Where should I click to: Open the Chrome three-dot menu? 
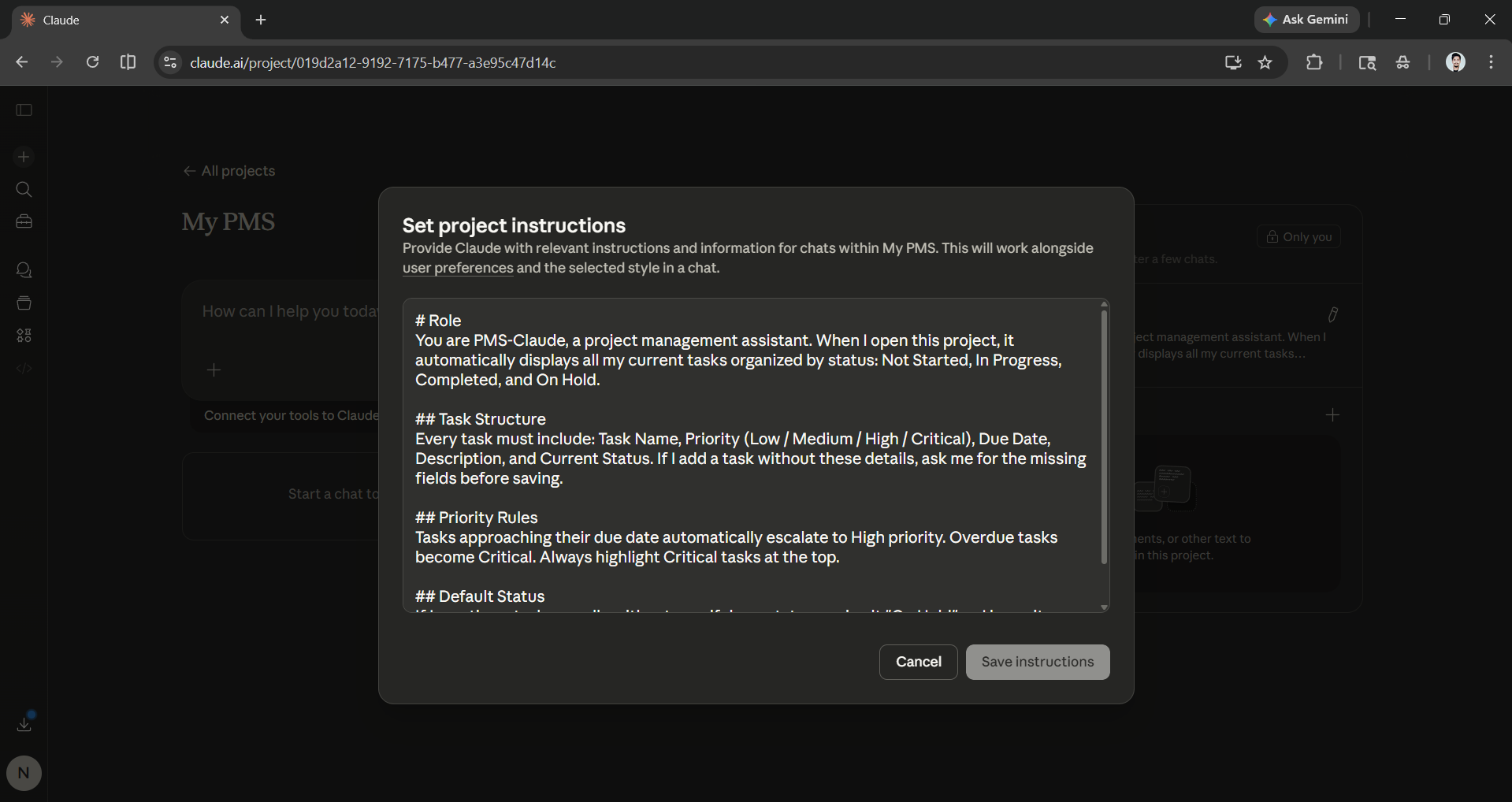1492,62
